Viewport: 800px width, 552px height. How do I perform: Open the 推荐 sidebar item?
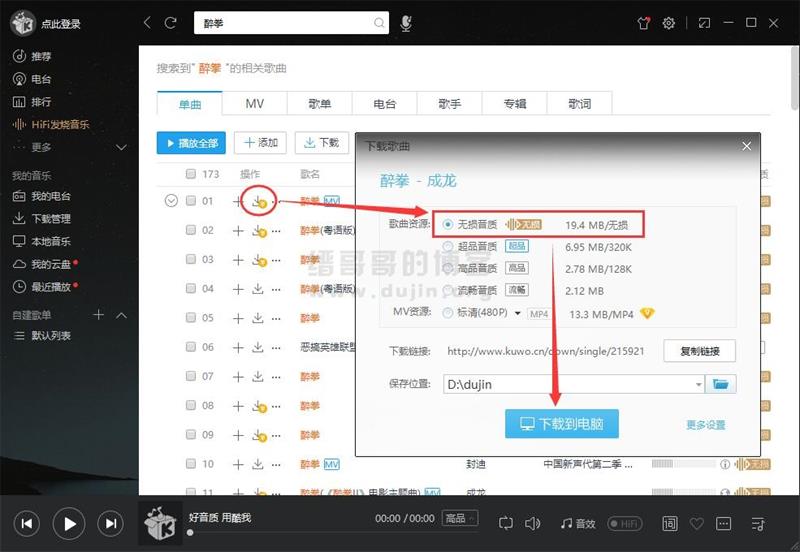[32, 56]
